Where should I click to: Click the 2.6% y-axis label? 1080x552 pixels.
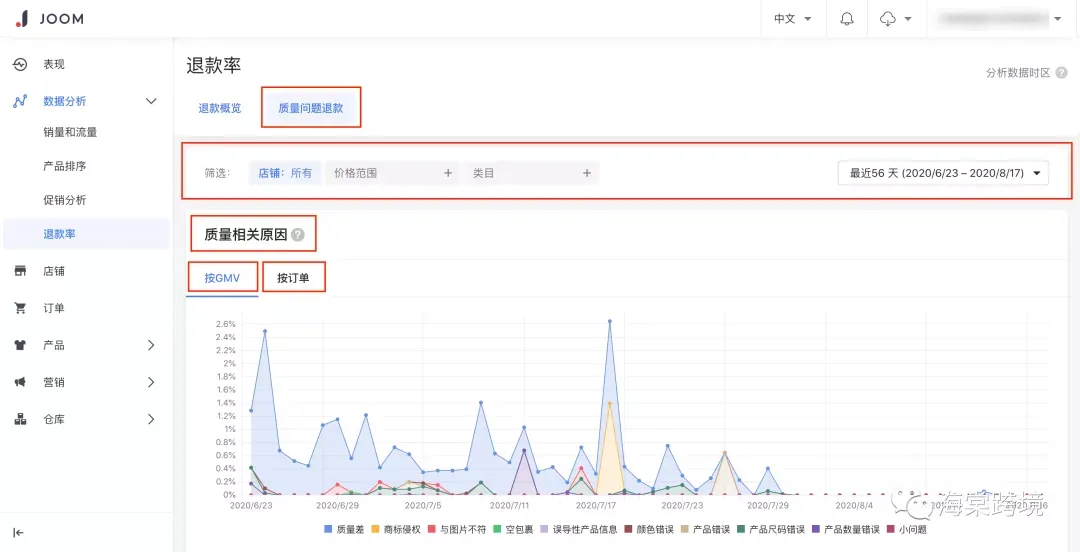(227, 324)
